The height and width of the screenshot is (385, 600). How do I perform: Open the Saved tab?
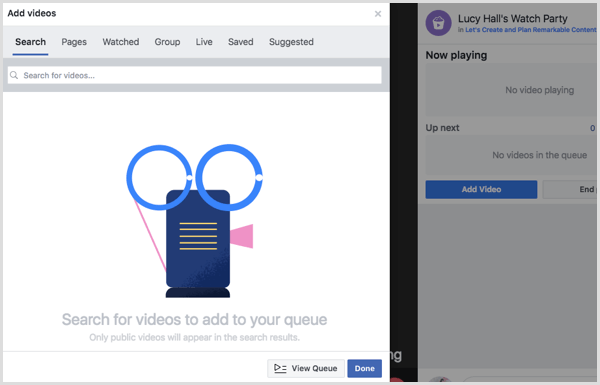[x=240, y=42]
